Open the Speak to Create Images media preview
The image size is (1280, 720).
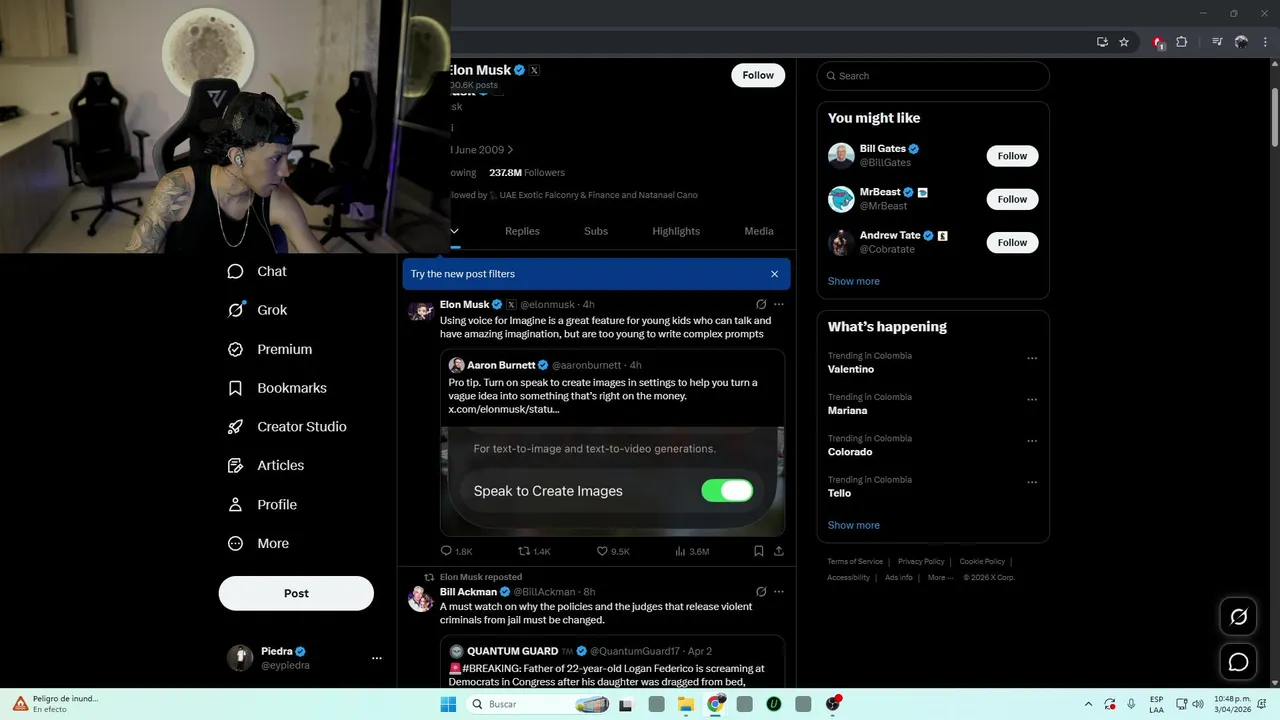613,481
